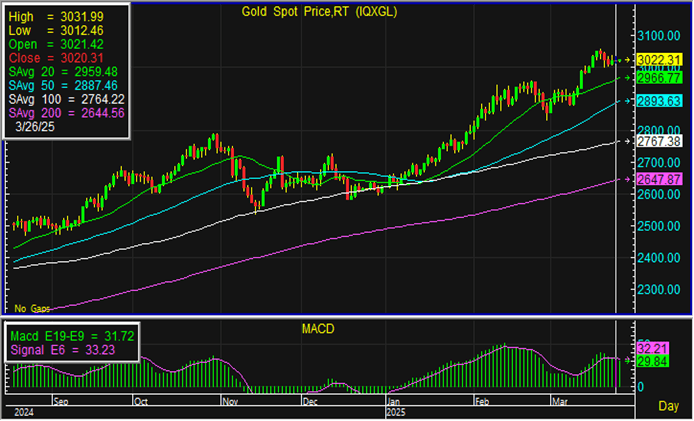Screen dimensions: 694x421
Task: Click the magenta 2647.87 average price tag
Action: point(661,178)
